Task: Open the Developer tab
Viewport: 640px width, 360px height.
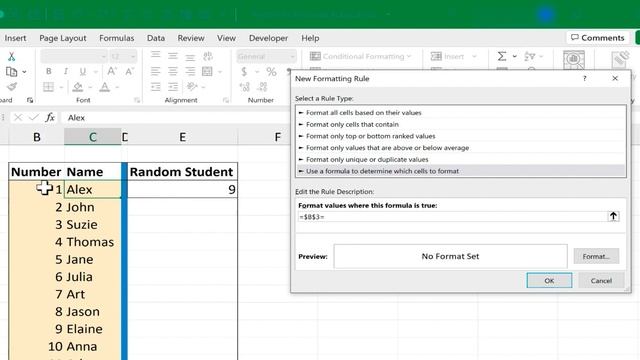Action: pos(268,38)
